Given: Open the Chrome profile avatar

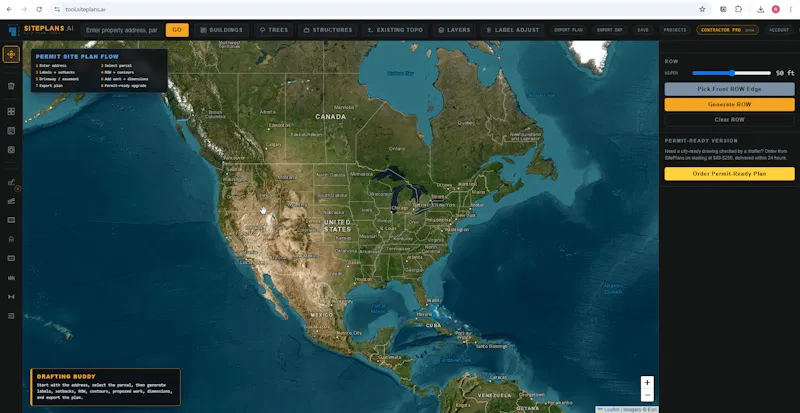Looking at the screenshot, I should click(776, 9).
